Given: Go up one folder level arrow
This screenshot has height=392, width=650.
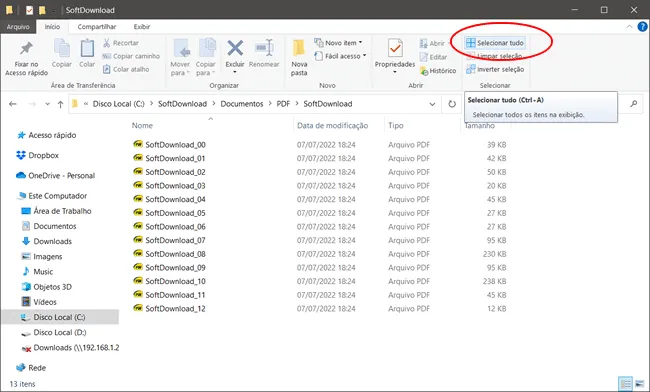Looking at the screenshot, I should point(61,104).
